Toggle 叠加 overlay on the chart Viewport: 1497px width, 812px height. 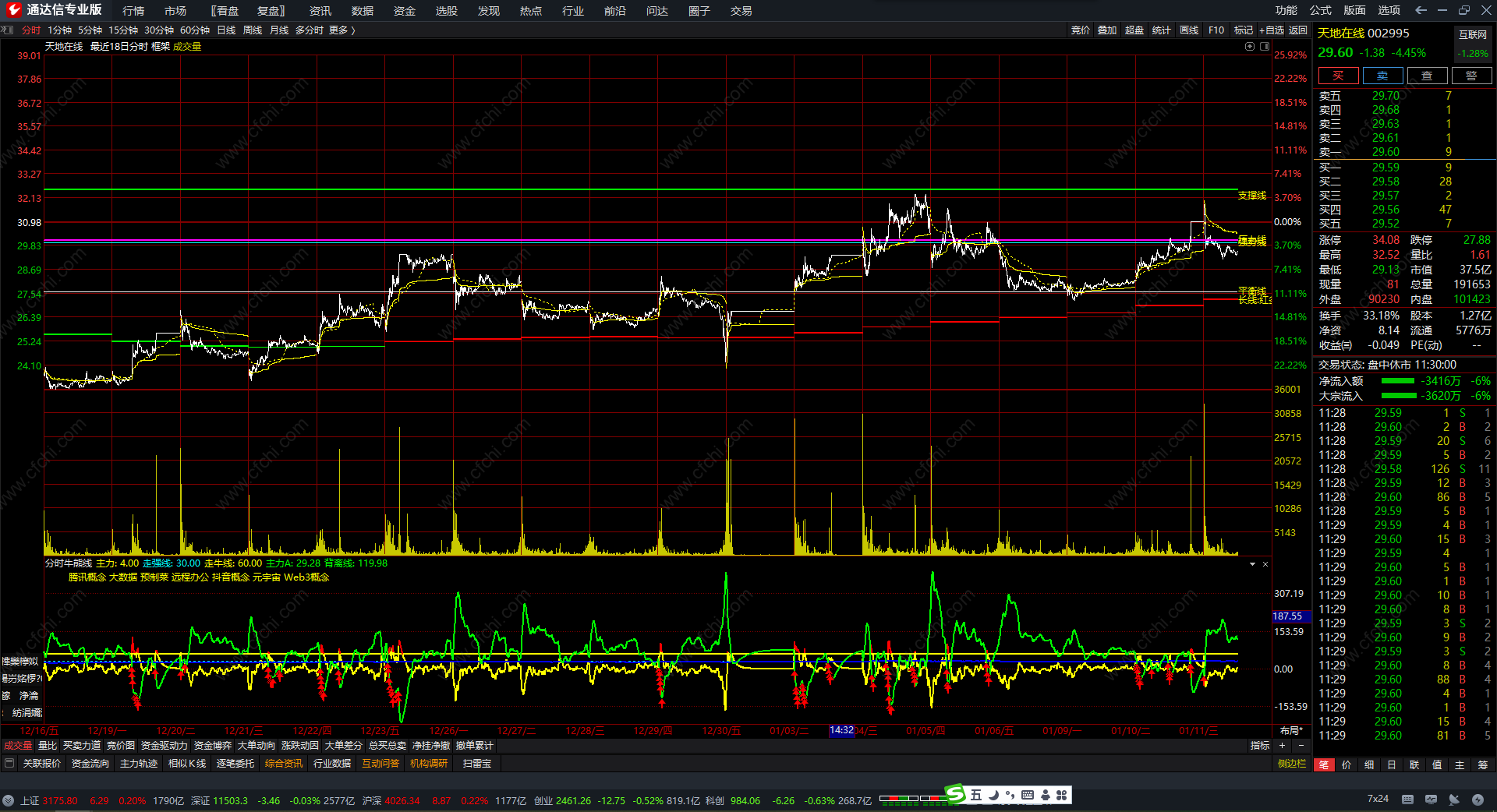pos(1107,30)
